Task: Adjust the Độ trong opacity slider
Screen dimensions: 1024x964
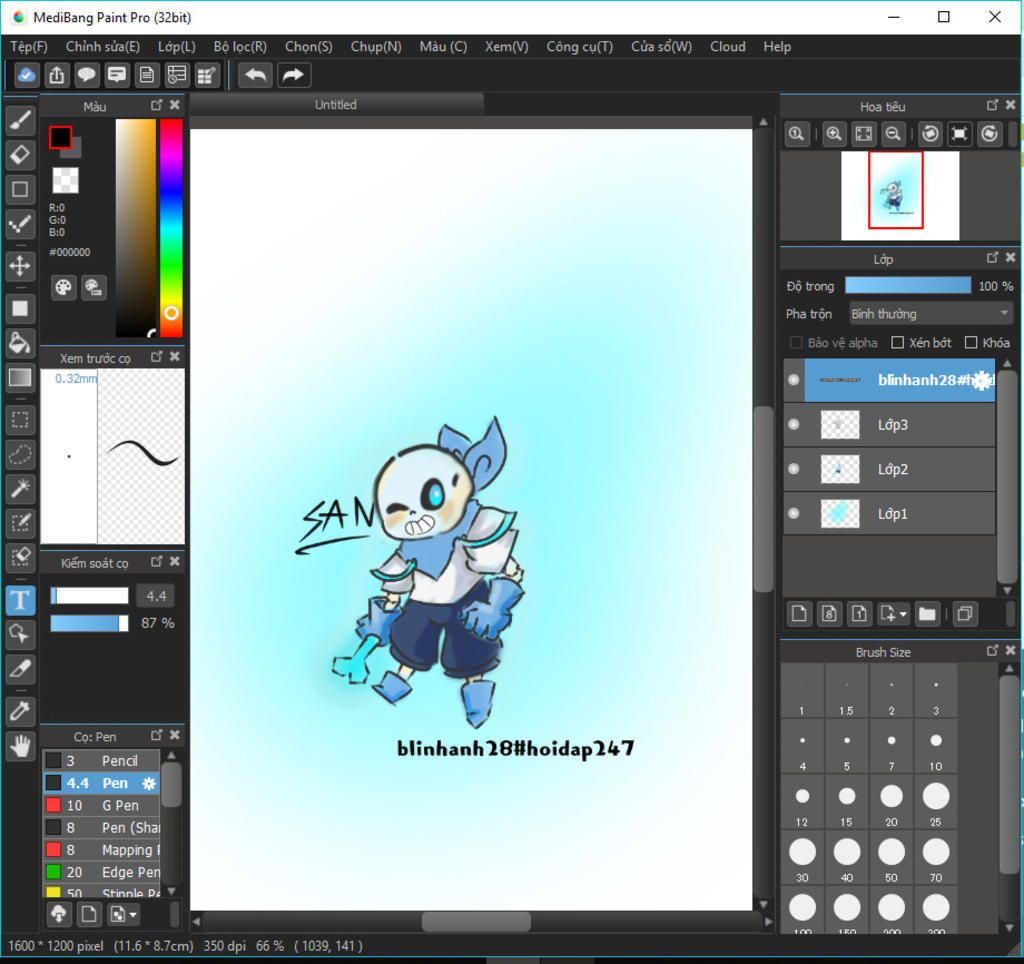Action: pyautogui.click(x=908, y=285)
